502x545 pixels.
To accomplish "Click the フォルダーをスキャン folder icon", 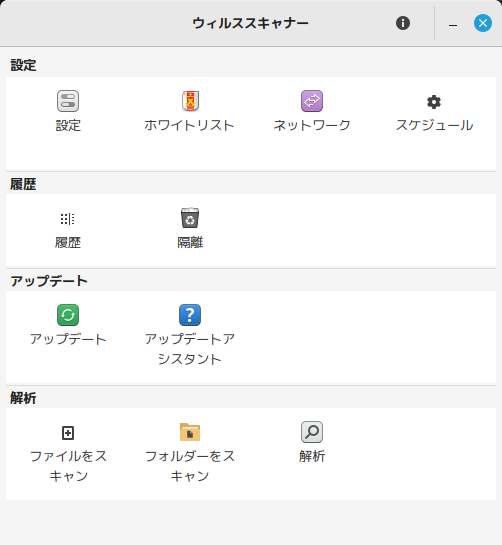I will click(x=190, y=432).
